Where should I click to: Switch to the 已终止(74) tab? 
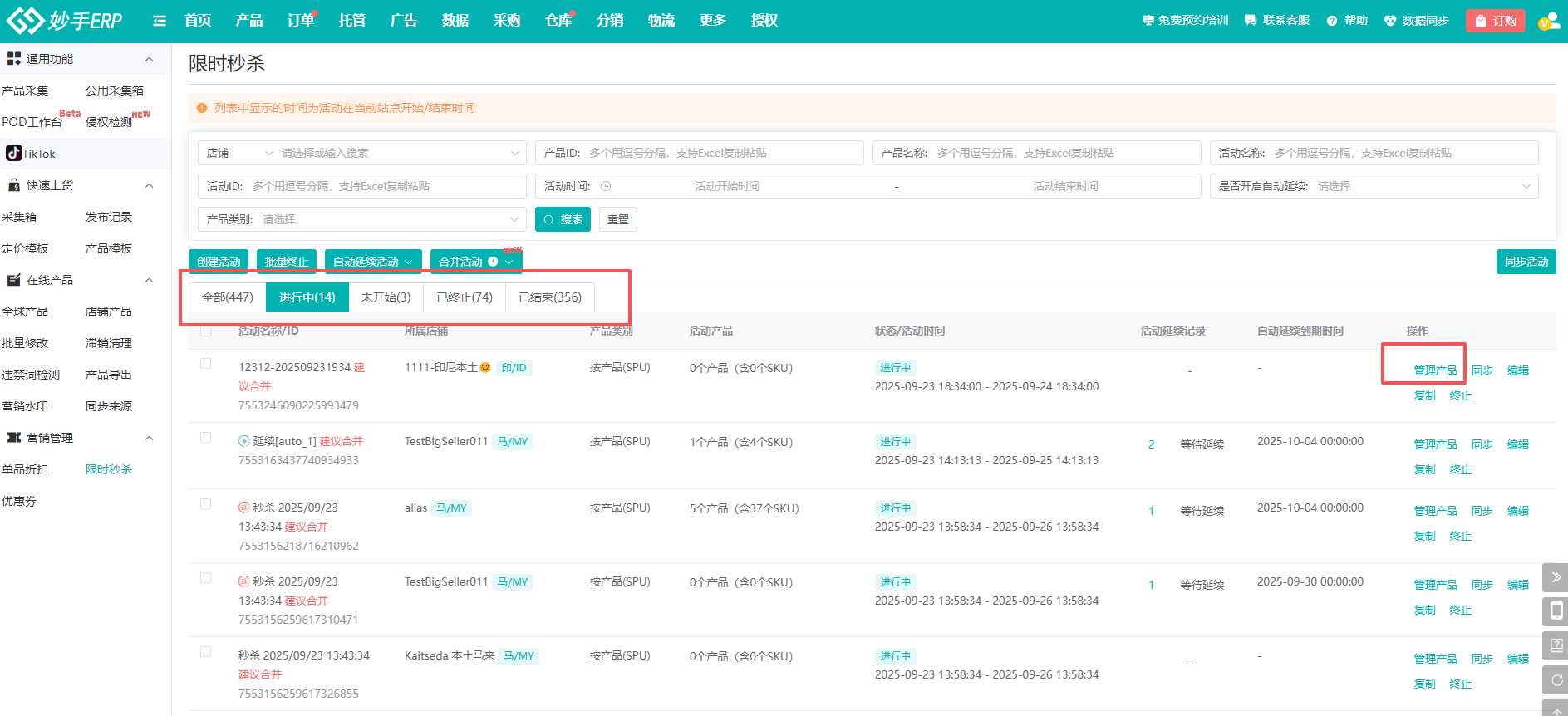465,297
